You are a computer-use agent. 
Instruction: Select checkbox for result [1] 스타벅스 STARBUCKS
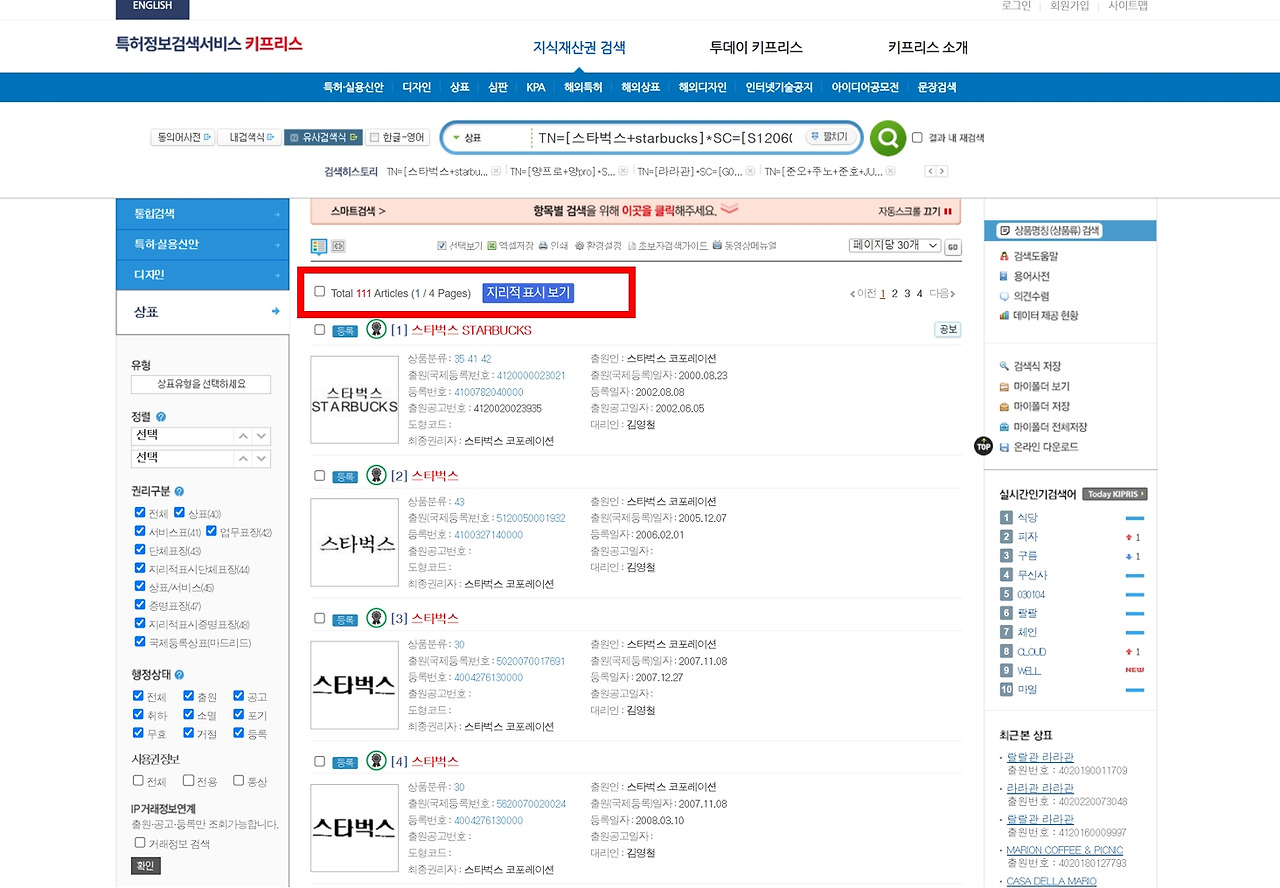(x=320, y=330)
